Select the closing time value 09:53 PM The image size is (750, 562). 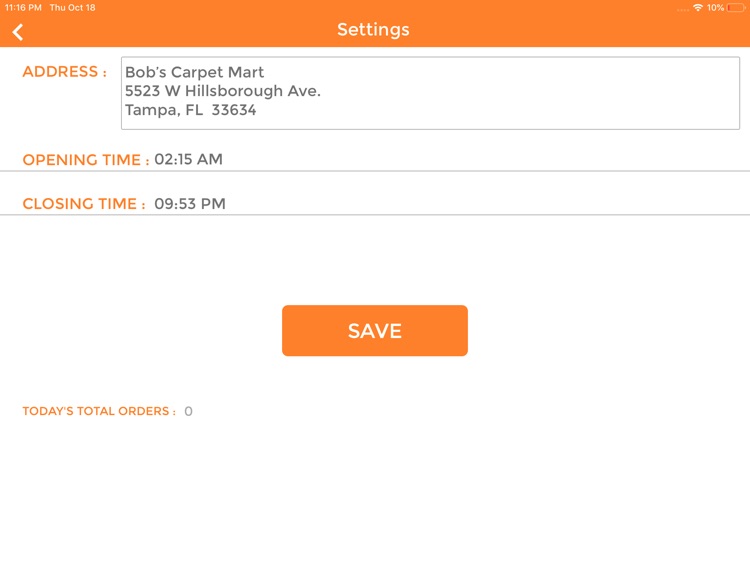190,204
